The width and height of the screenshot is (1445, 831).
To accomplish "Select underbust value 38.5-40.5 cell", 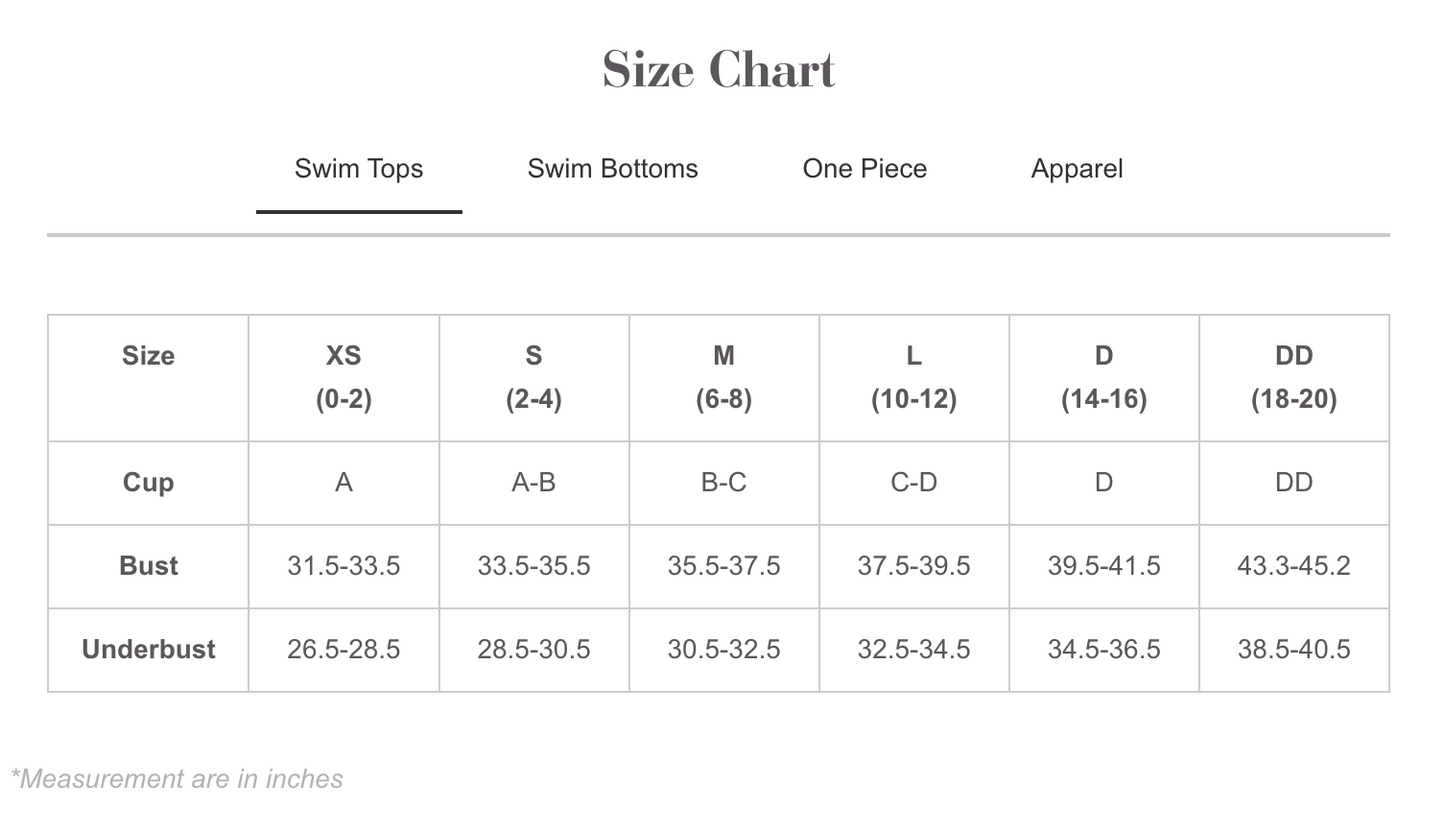I will (x=1293, y=650).
